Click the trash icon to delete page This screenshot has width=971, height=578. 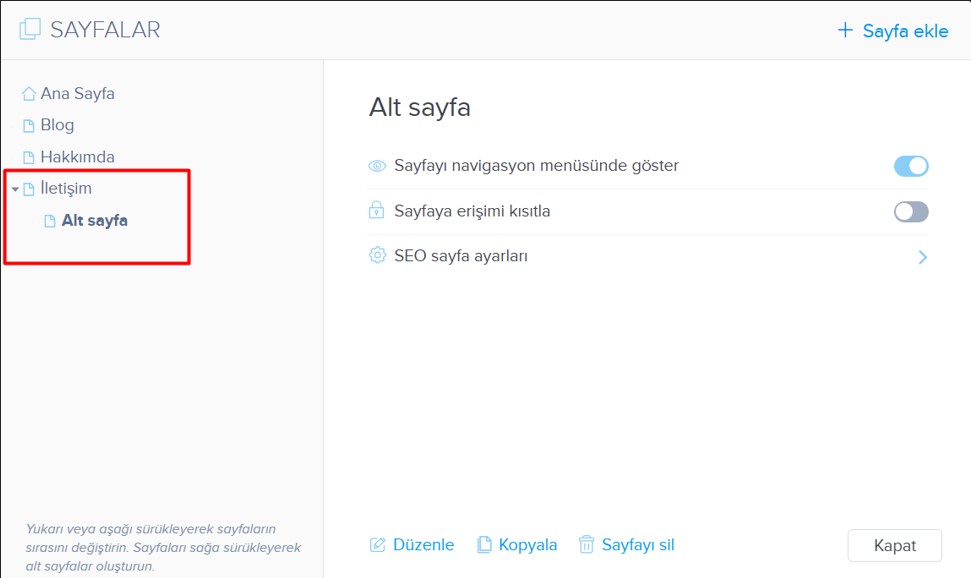coord(586,545)
